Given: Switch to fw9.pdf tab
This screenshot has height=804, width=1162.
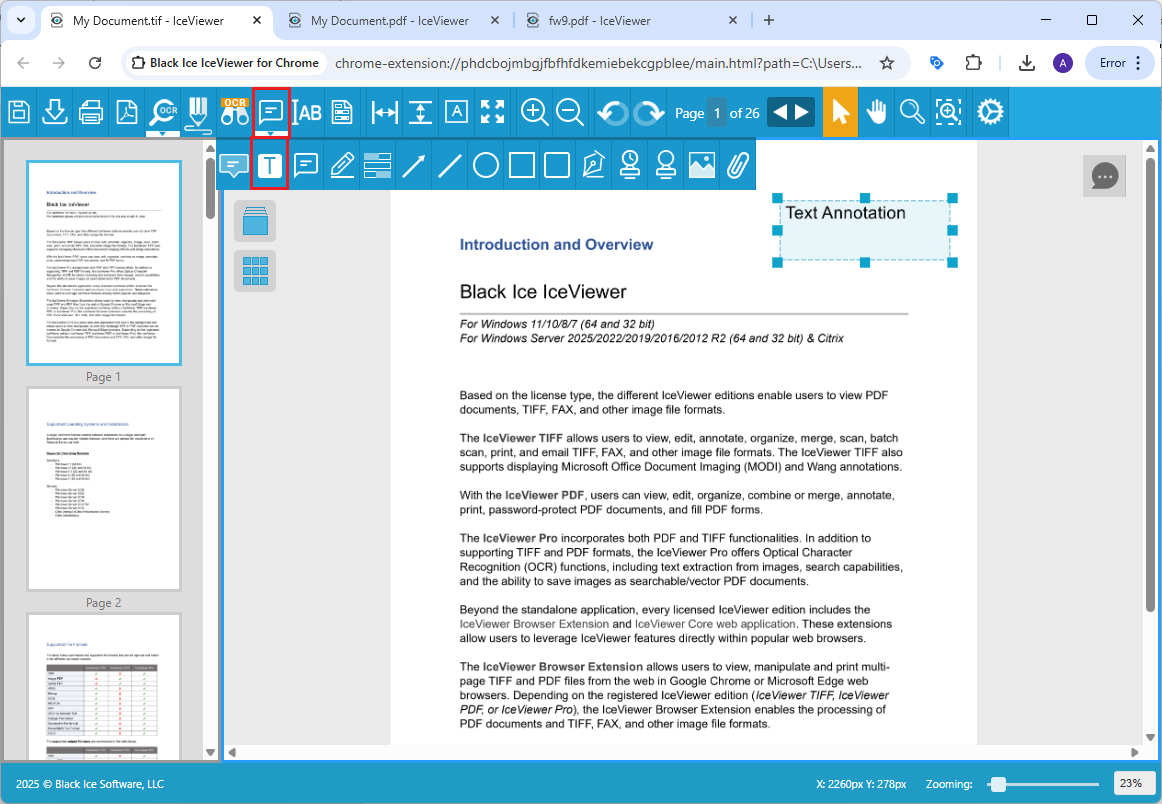Looking at the screenshot, I should pyautogui.click(x=600, y=21).
